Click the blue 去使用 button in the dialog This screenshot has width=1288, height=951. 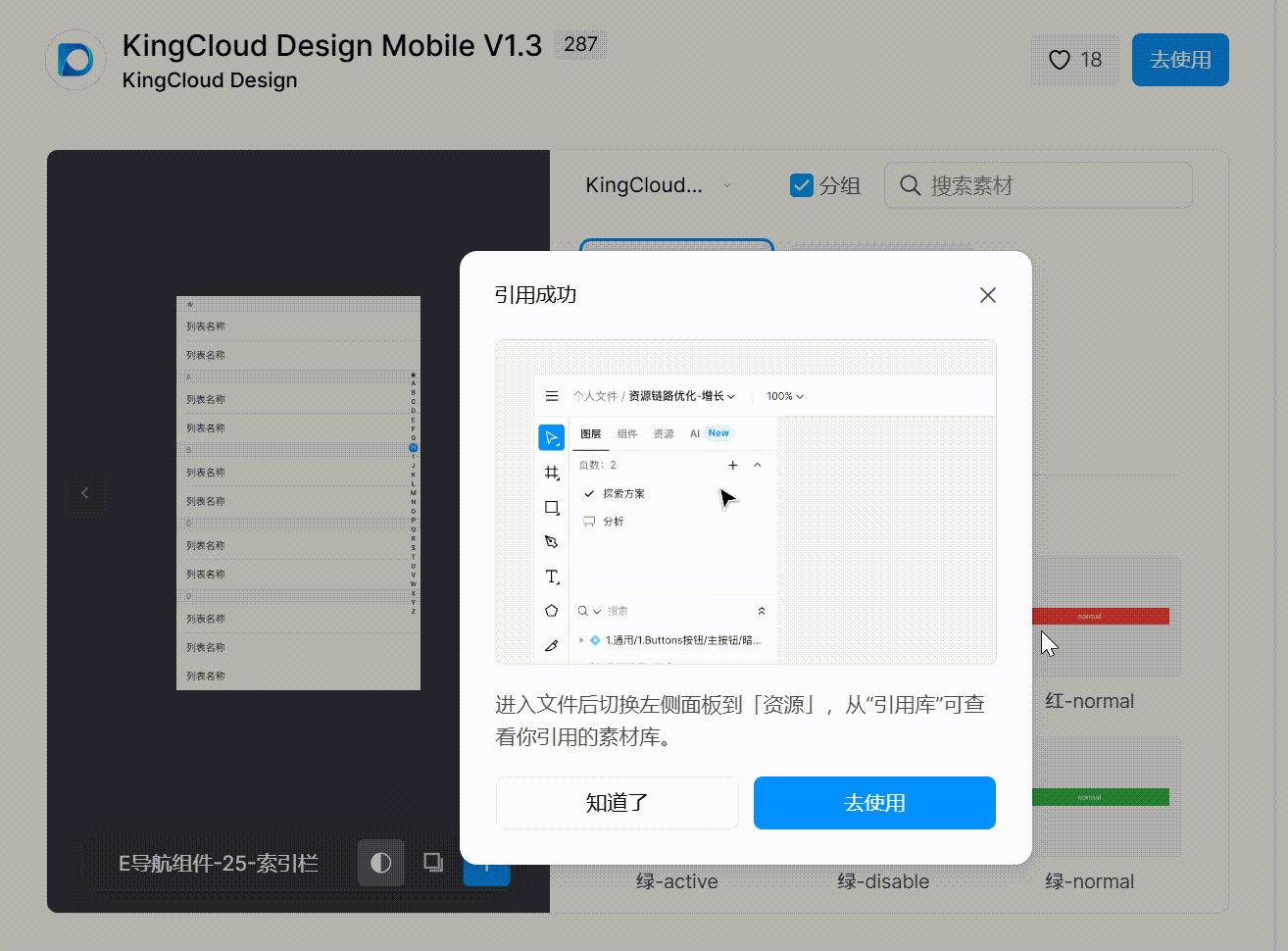coord(874,803)
